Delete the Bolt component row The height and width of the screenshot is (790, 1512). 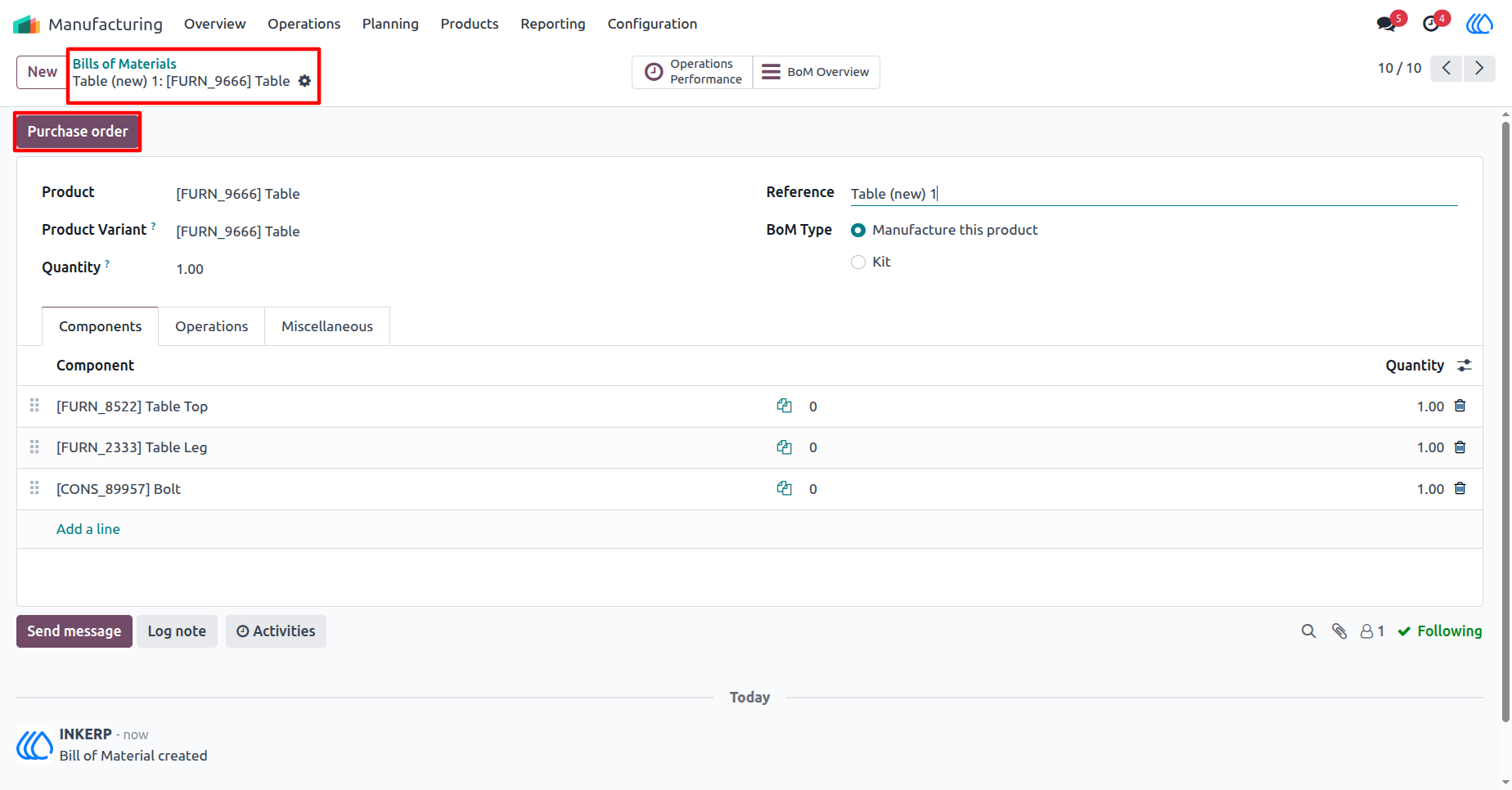(1460, 488)
